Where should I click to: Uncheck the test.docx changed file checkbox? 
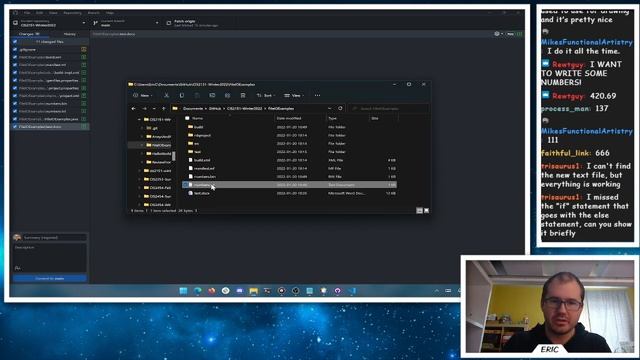[15, 127]
